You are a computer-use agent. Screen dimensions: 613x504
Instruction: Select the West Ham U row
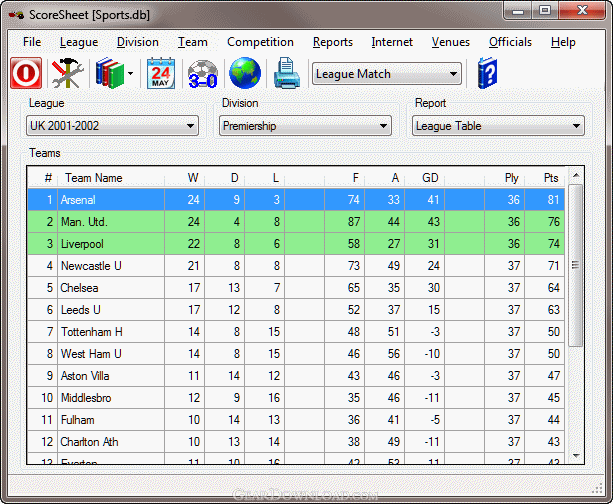pyautogui.click(x=296, y=354)
